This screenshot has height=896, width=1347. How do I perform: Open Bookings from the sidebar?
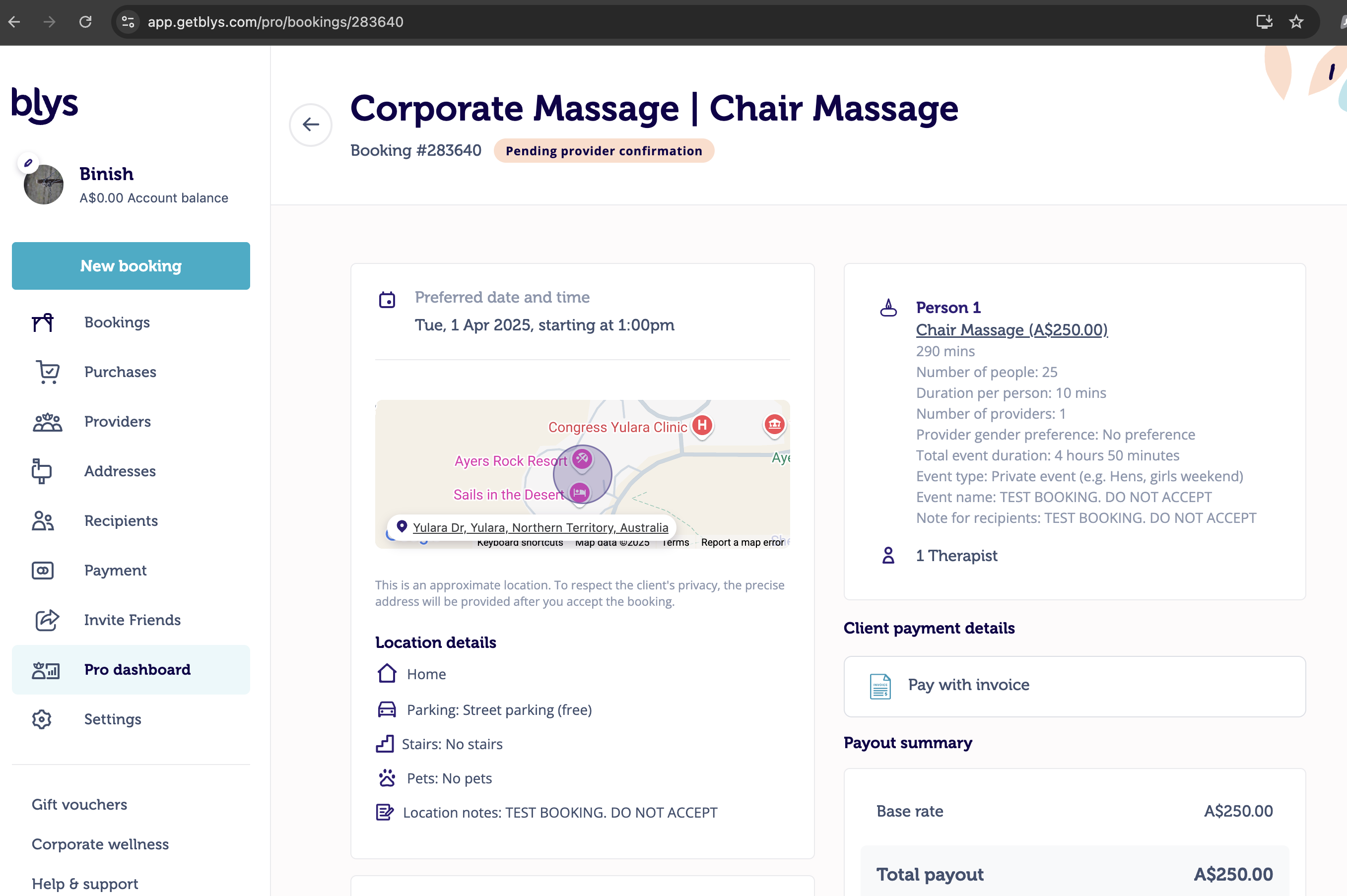point(117,322)
